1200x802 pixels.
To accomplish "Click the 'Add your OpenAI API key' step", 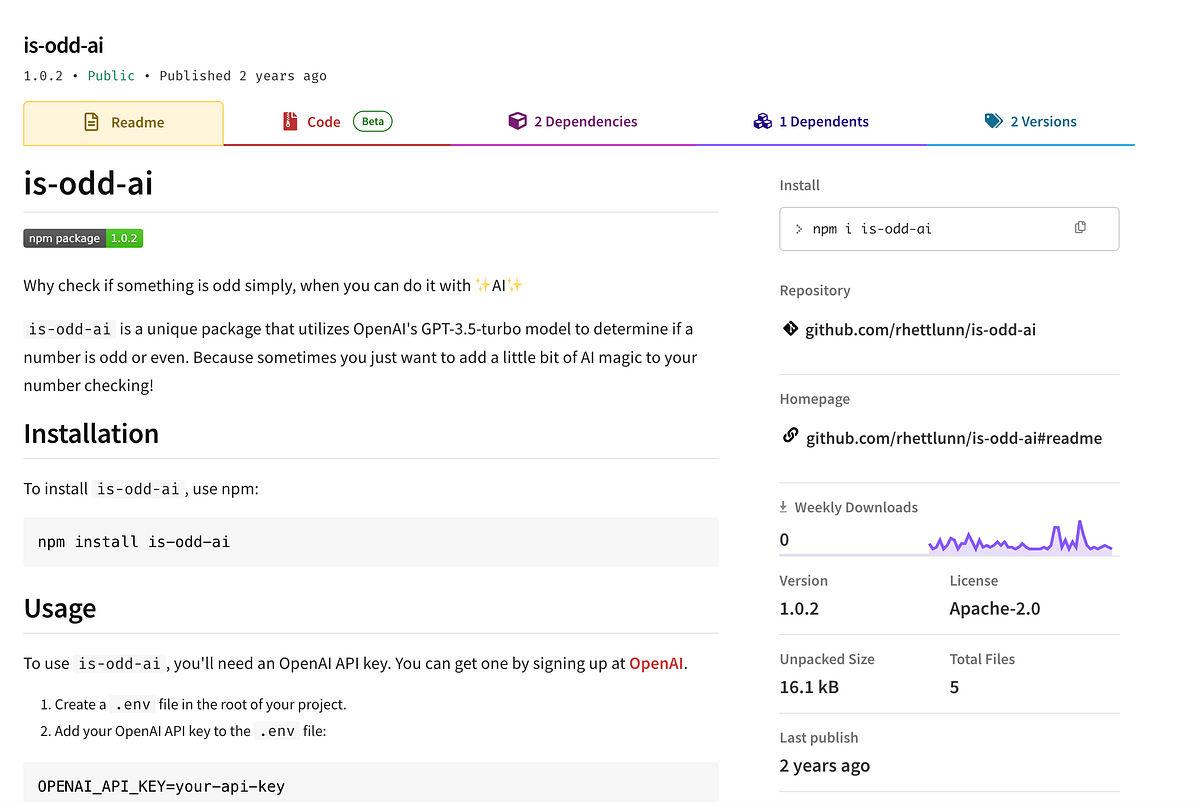I will (190, 731).
